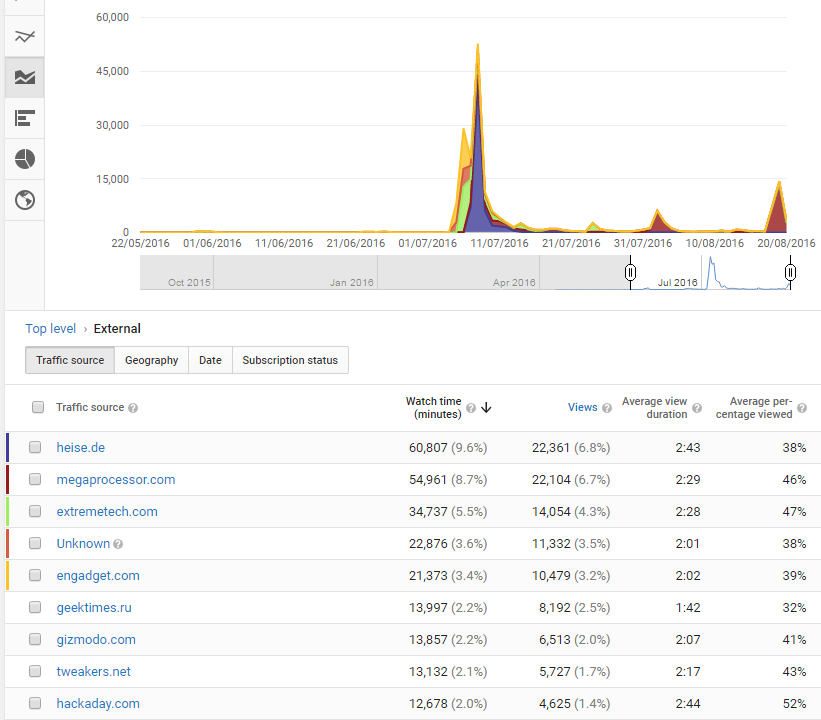This screenshot has width=821, height=720.
Task: Click the External breadcrumb label
Action: (117, 329)
